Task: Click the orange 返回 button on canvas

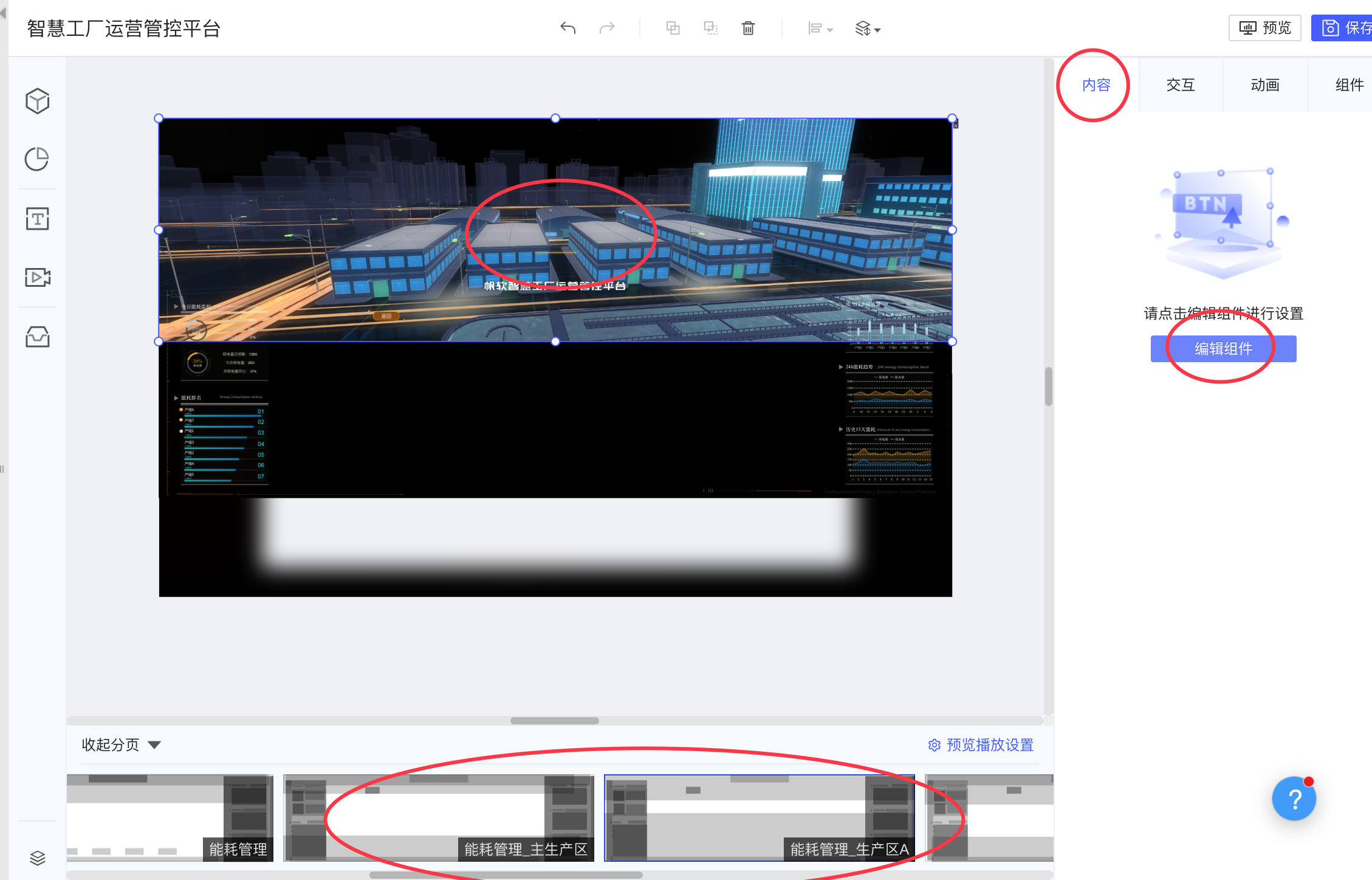Action: 386,316
